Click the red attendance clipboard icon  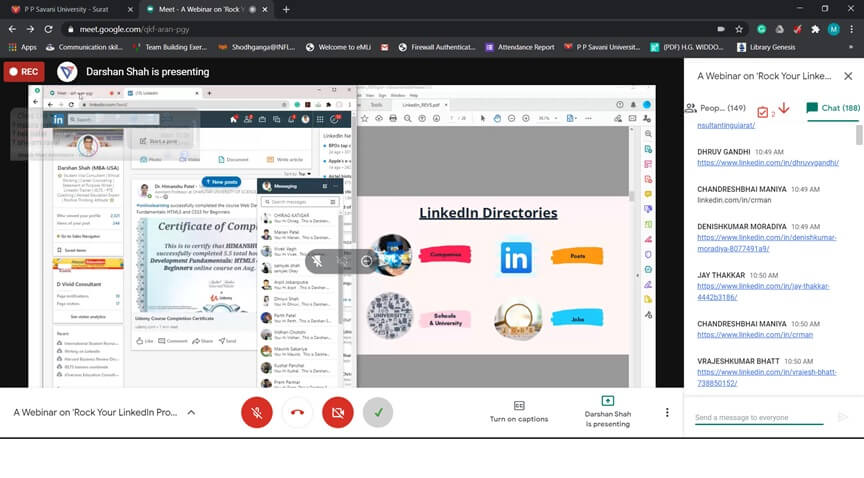click(763, 112)
